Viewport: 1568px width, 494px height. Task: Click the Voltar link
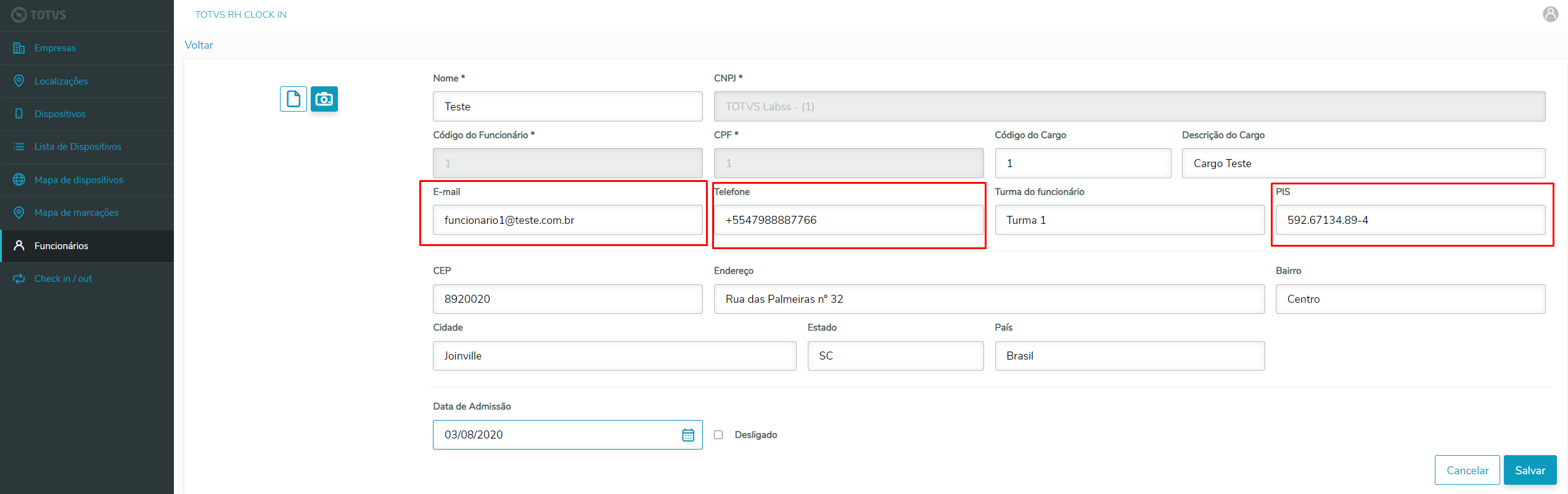click(x=199, y=45)
